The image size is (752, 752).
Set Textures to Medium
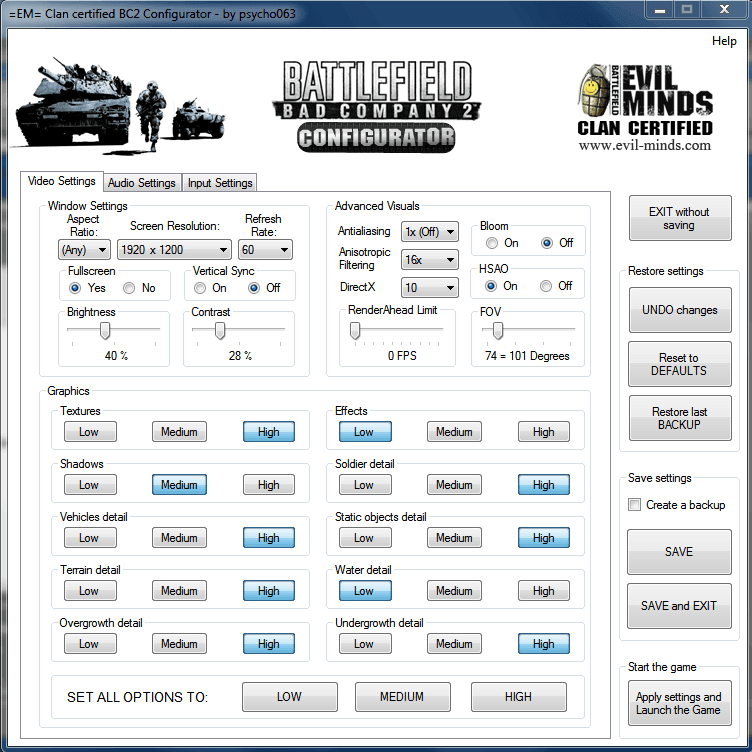[179, 432]
